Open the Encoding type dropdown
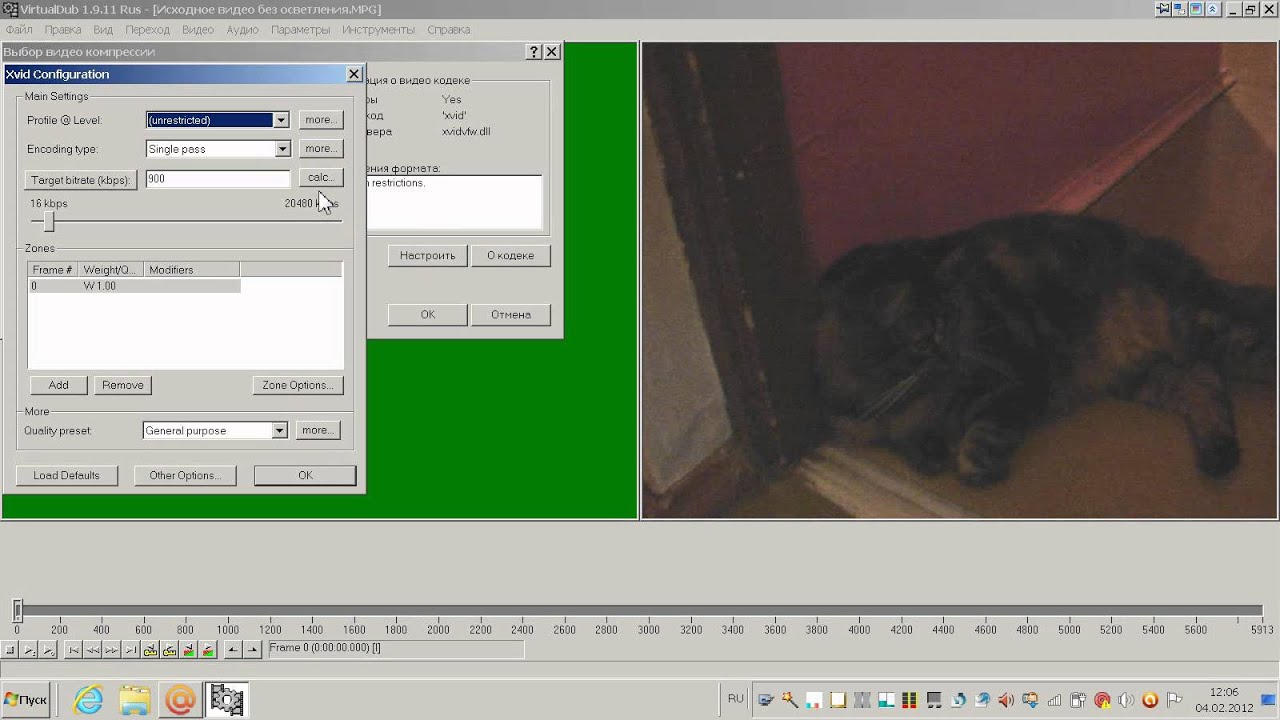This screenshot has height=720, width=1280. pyautogui.click(x=282, y=149)
